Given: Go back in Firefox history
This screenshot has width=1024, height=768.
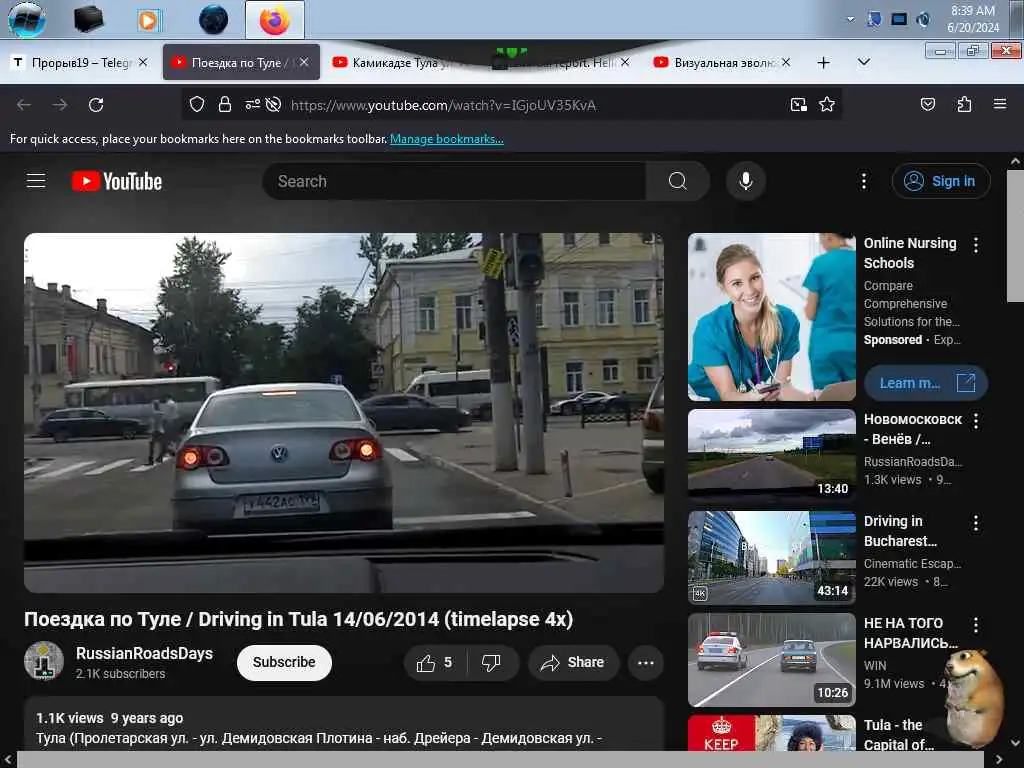Looking at the screenshot, I should 24,104.
